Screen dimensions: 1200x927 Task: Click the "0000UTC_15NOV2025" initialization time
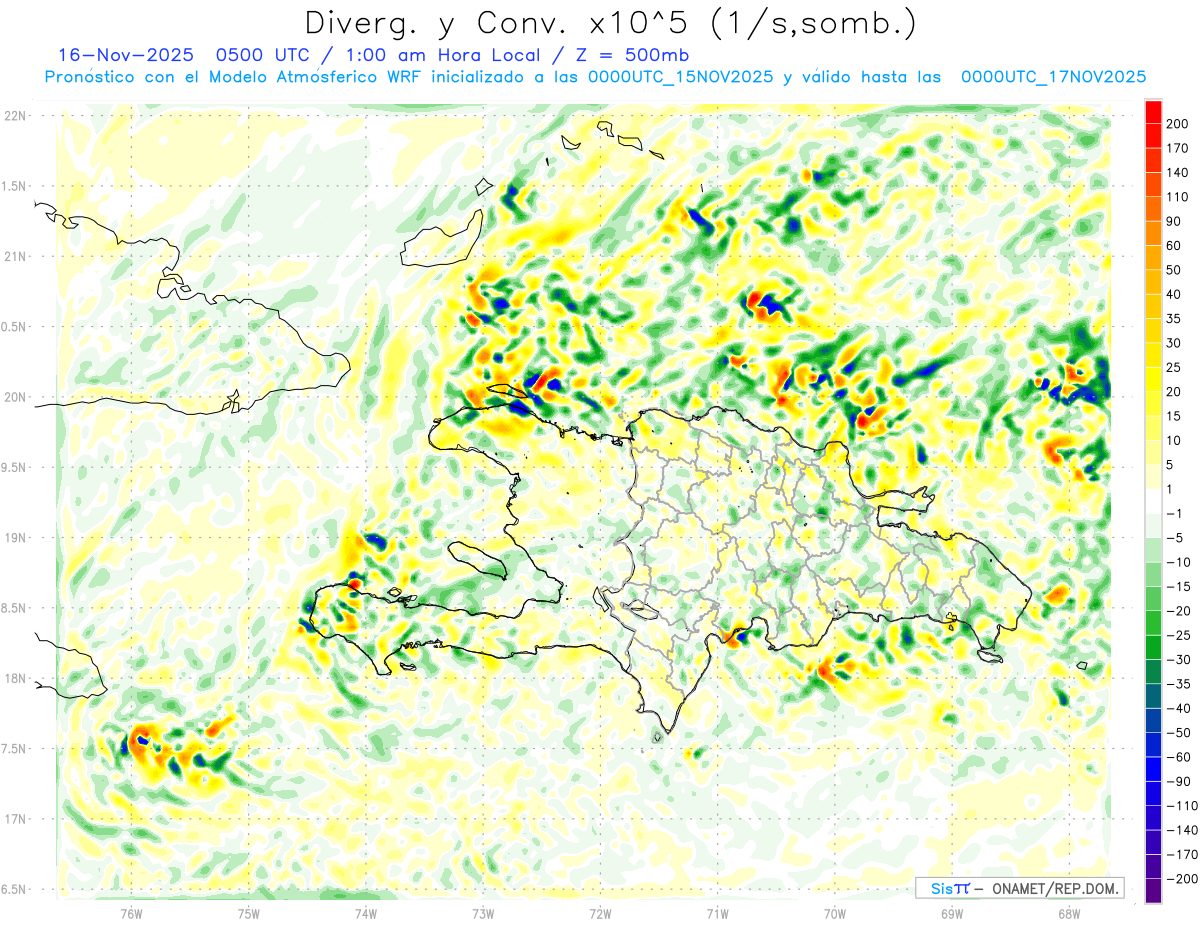(680, 77)
